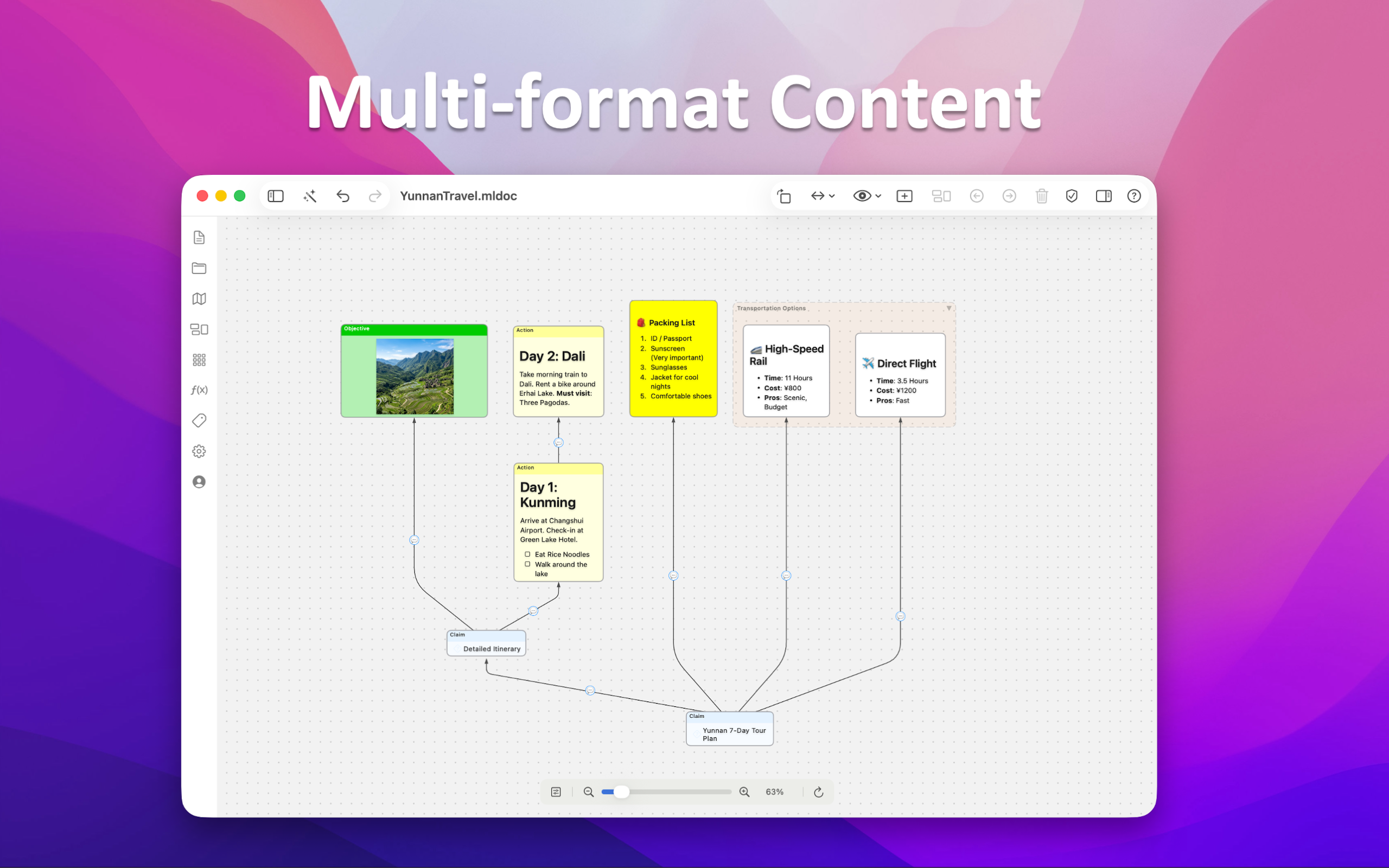Select the High-Speed Rail card

[786, 371]
